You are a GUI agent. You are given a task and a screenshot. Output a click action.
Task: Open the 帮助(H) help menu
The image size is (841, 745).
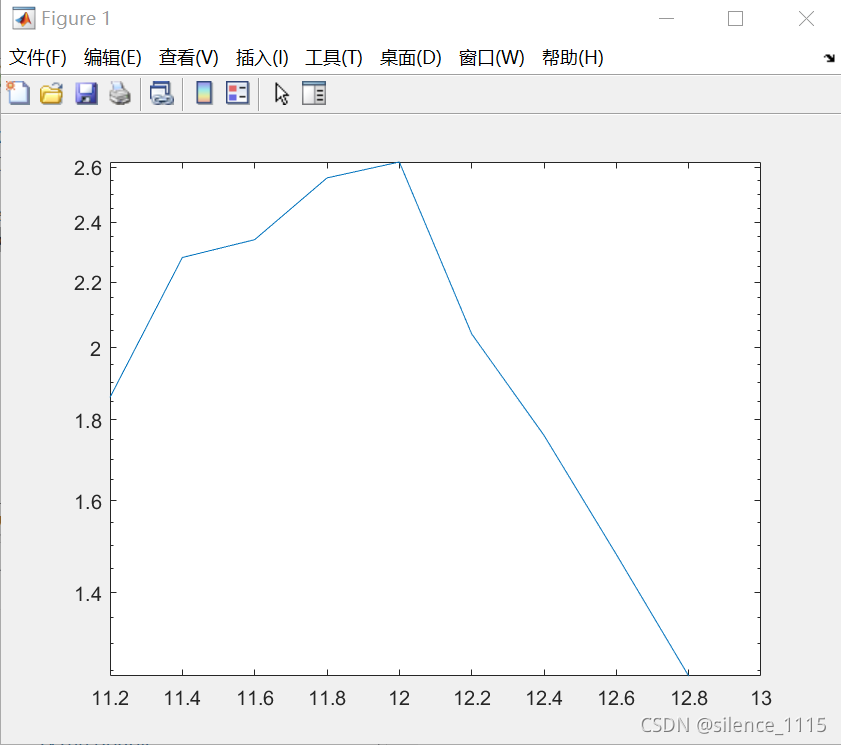[x=573, y=58]
